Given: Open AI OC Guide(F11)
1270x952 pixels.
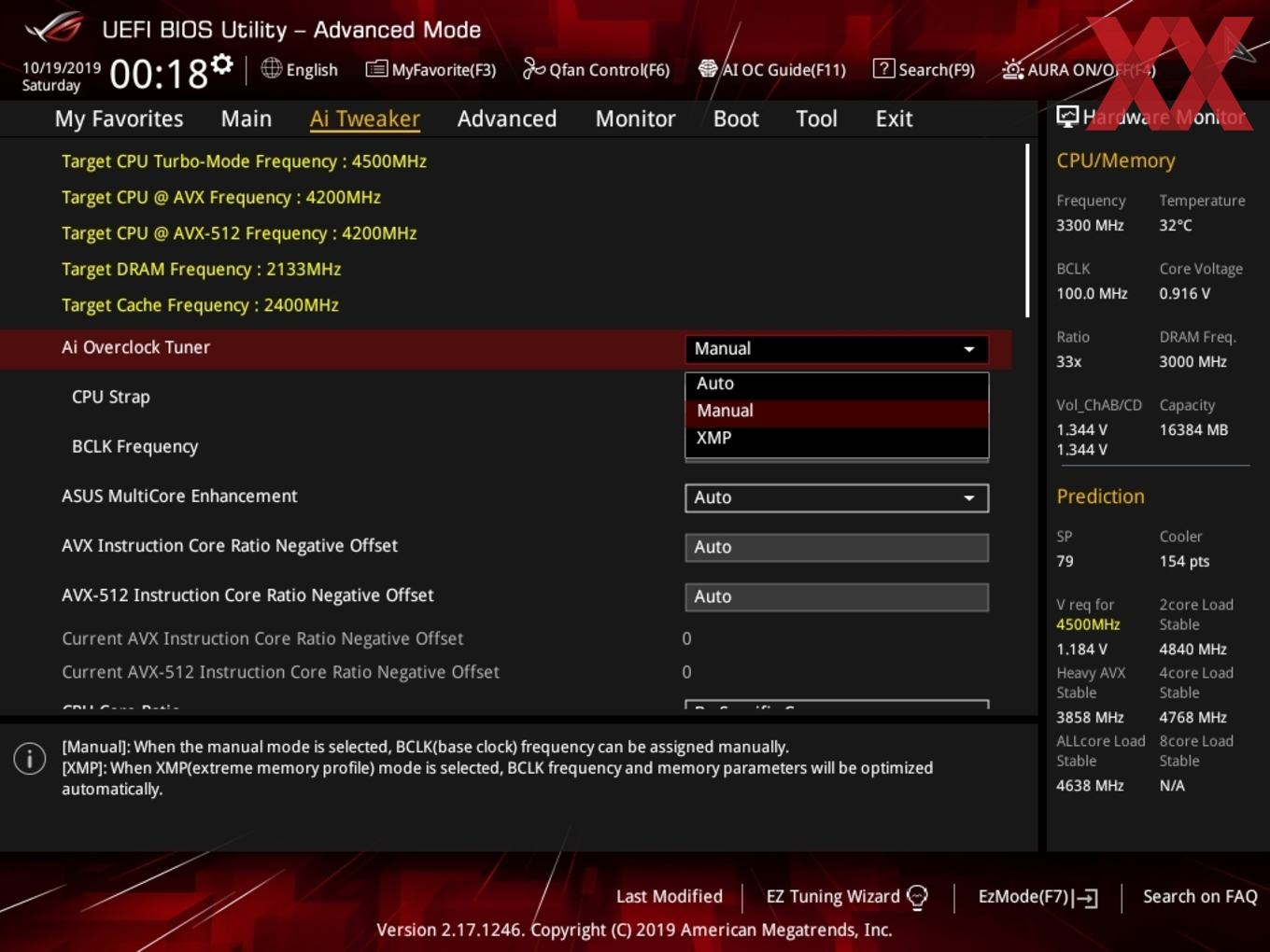Looking at the screenshot, I should tap(772, 69).
